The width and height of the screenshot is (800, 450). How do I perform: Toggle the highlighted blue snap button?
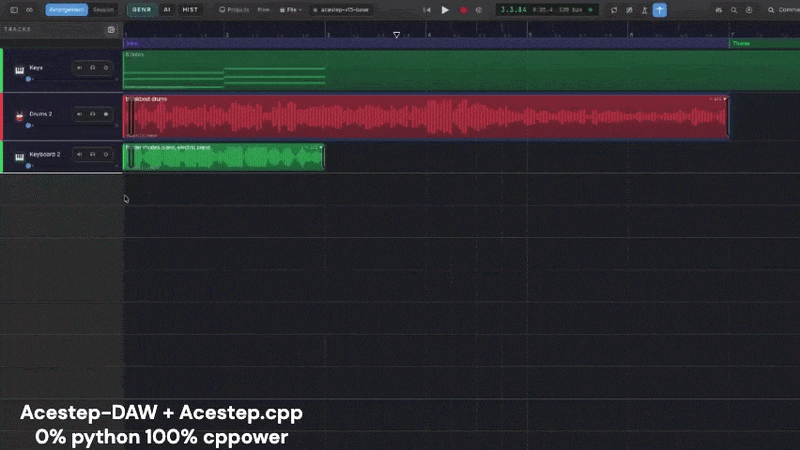pyautogui.click(x=660, y=10)
